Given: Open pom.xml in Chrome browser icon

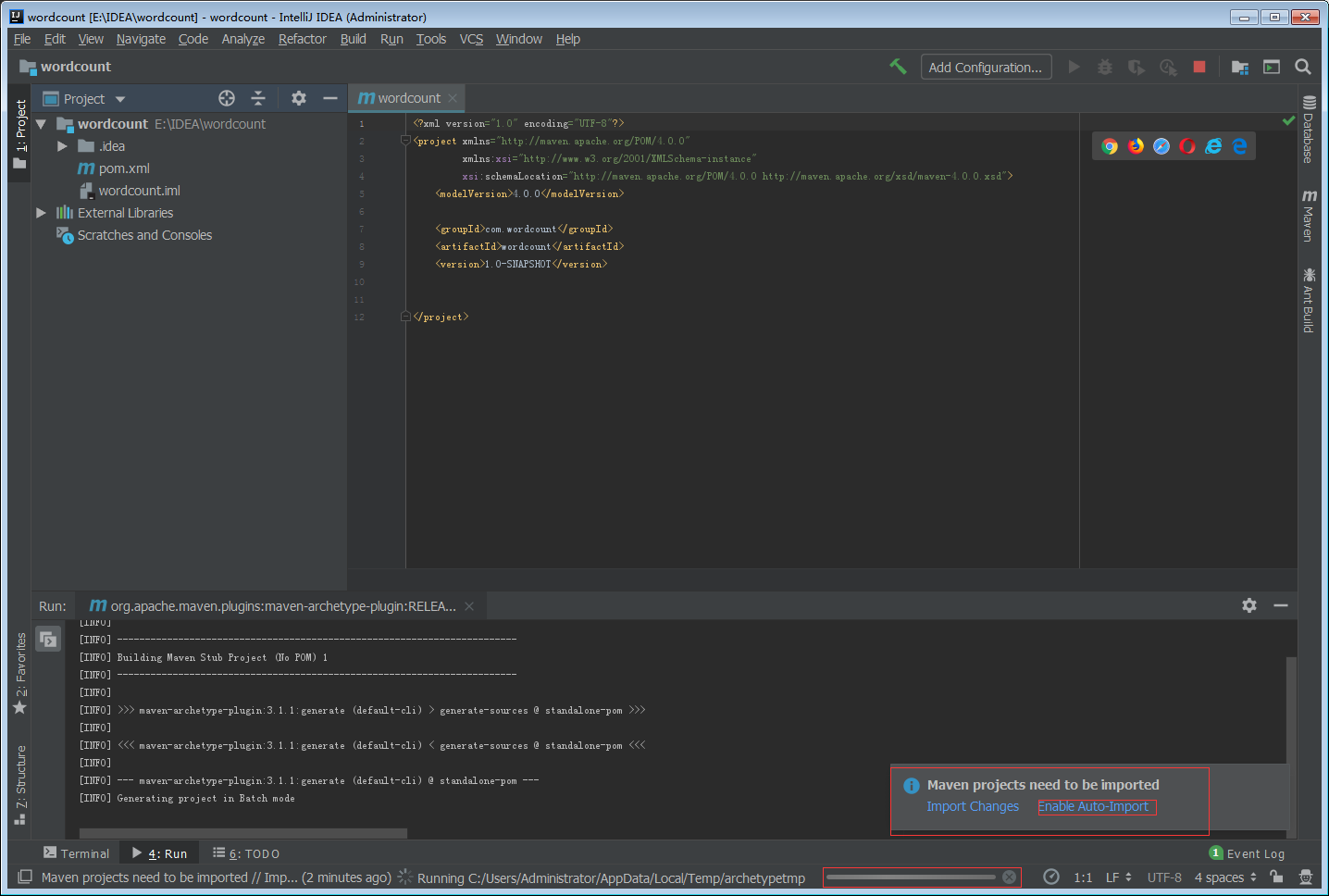Looking at the screenshot, I should [x=1110, y=146].
